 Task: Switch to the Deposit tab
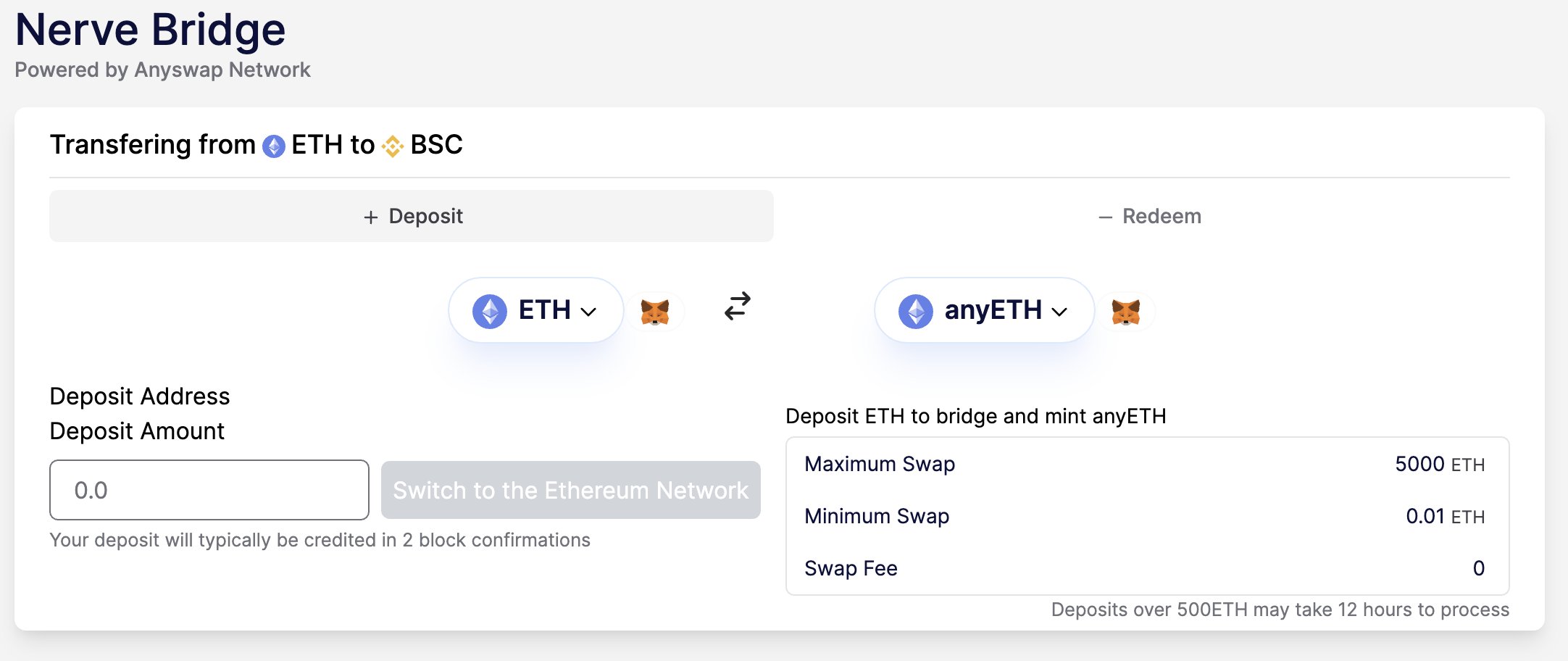(412, 216)
